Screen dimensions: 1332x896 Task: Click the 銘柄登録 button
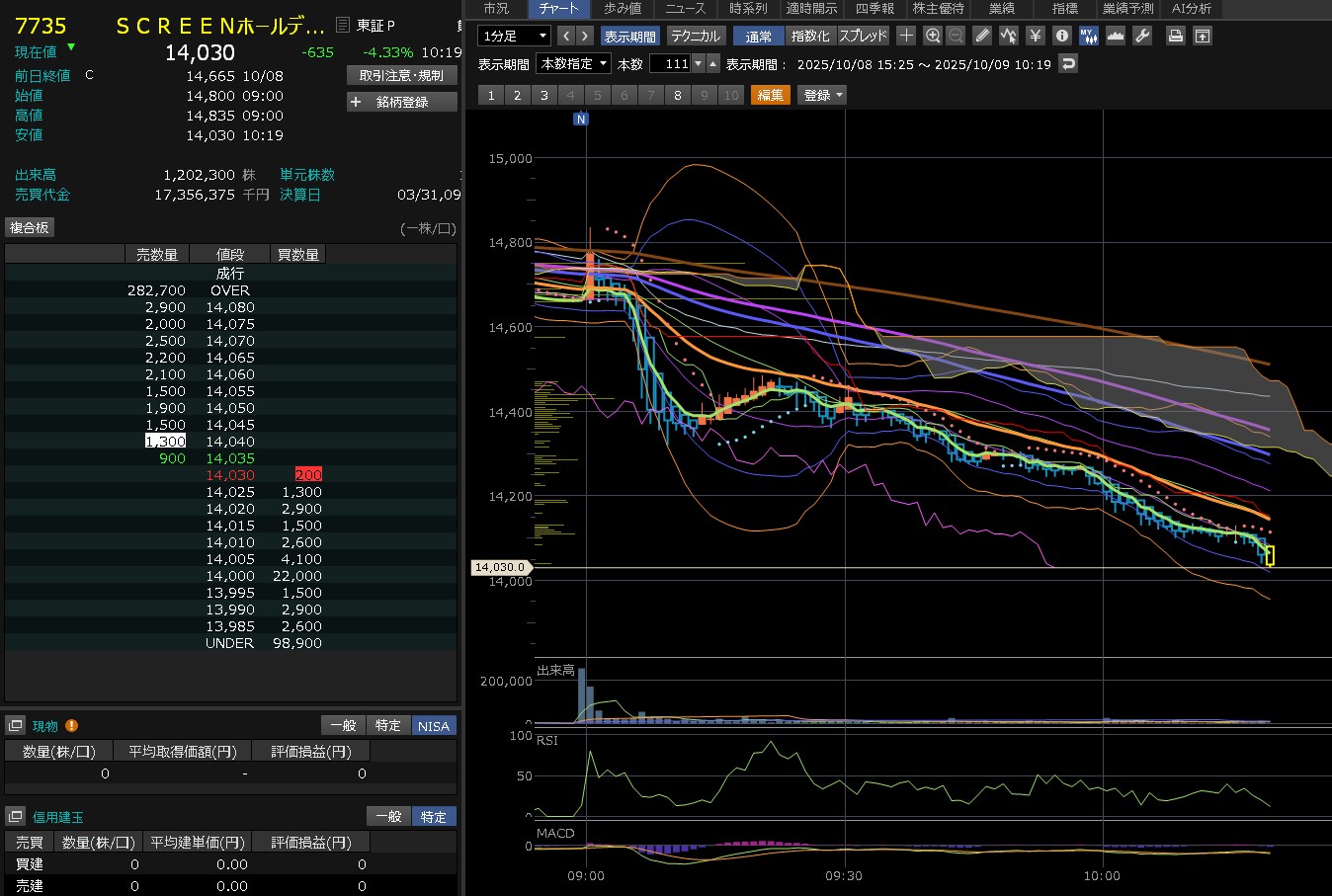point(402,102)
